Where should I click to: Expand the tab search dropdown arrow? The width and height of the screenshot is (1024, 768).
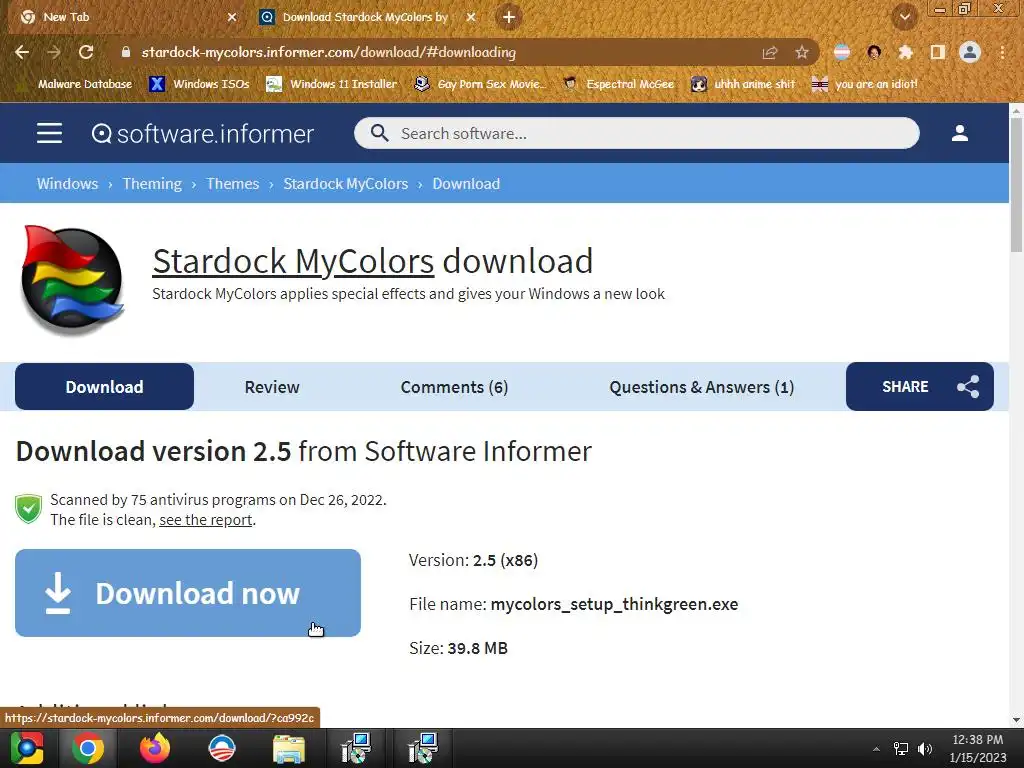(x=905, y=16)
